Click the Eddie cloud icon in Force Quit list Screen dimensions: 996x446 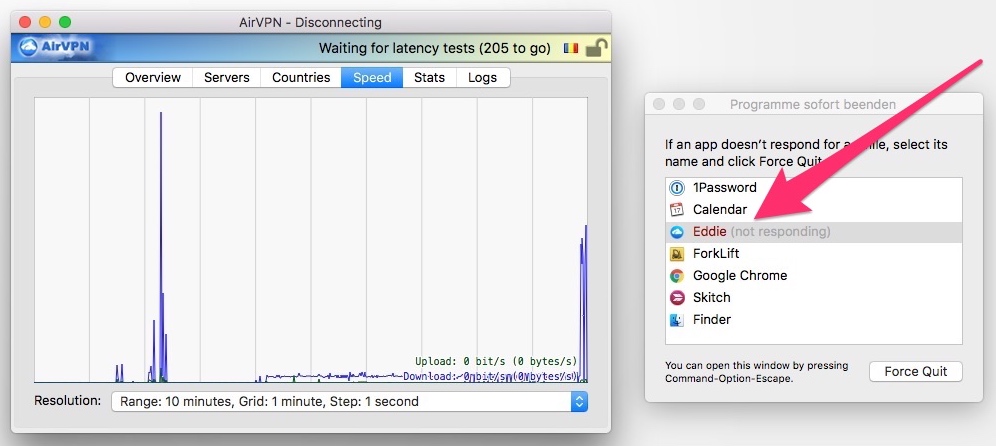(x=677, y=232)
